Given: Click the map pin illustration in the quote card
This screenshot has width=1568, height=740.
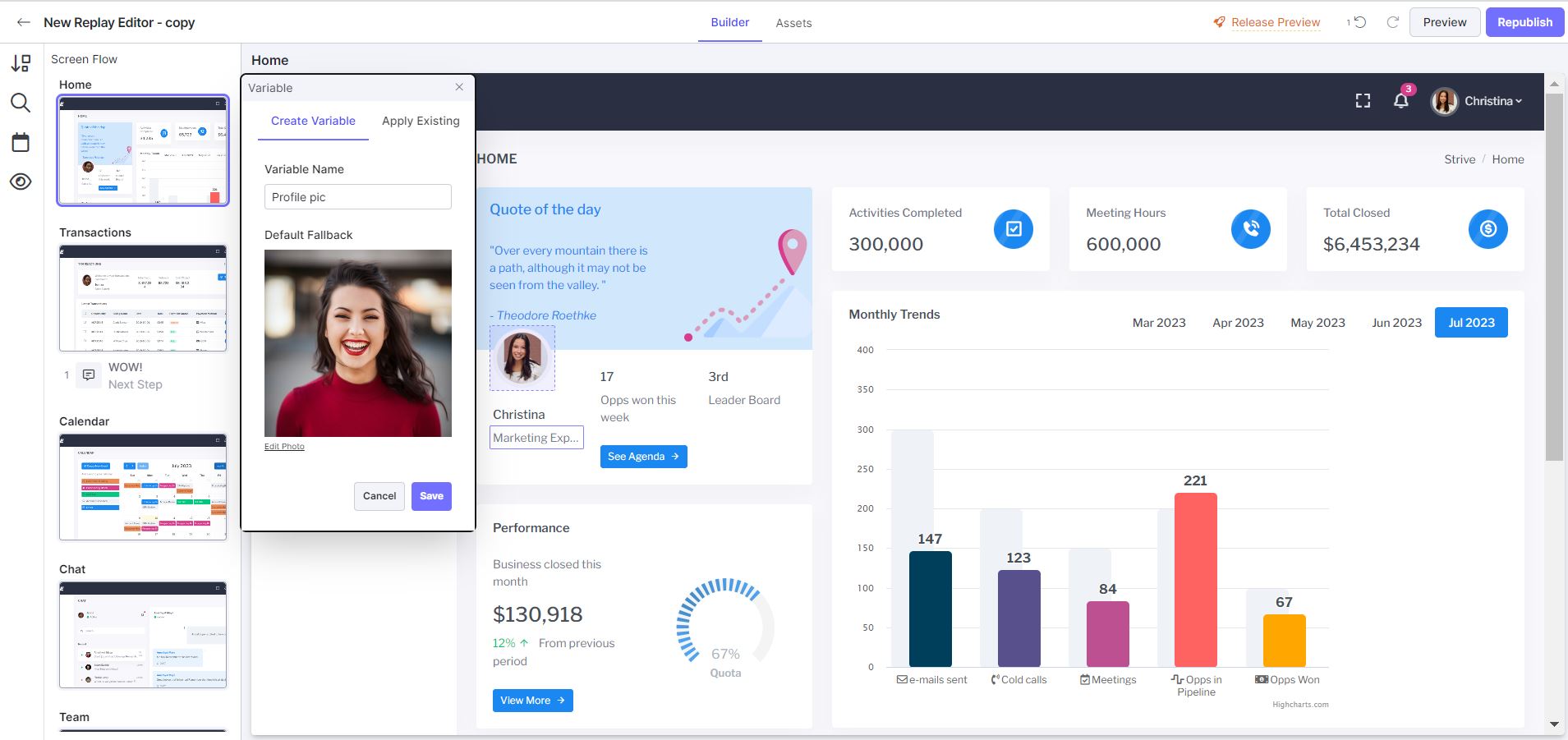Looking at the screenshot, I should pyautogui.click(x=793, y=251).
